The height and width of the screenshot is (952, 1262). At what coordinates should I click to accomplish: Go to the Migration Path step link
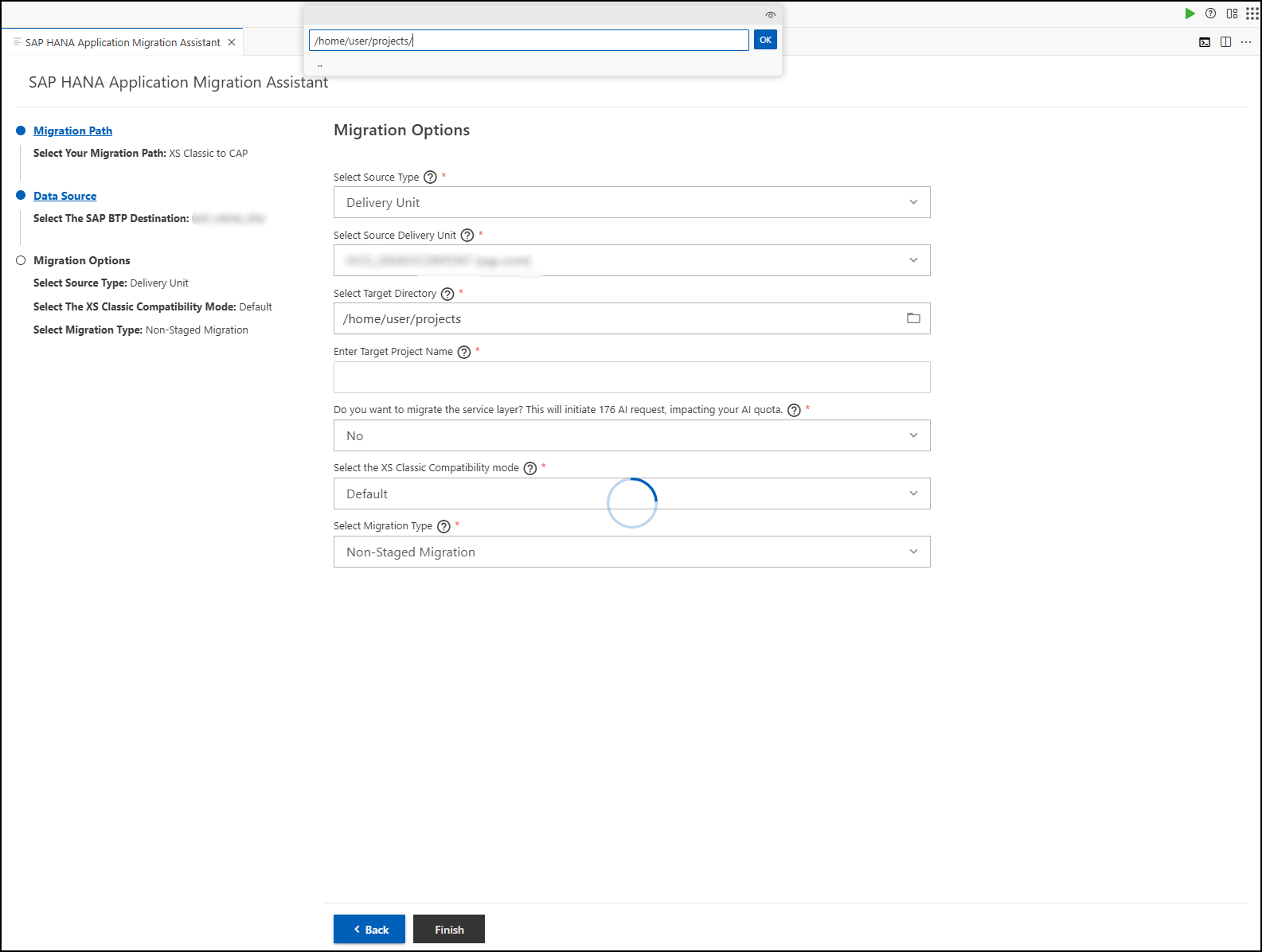coord(72,131)
